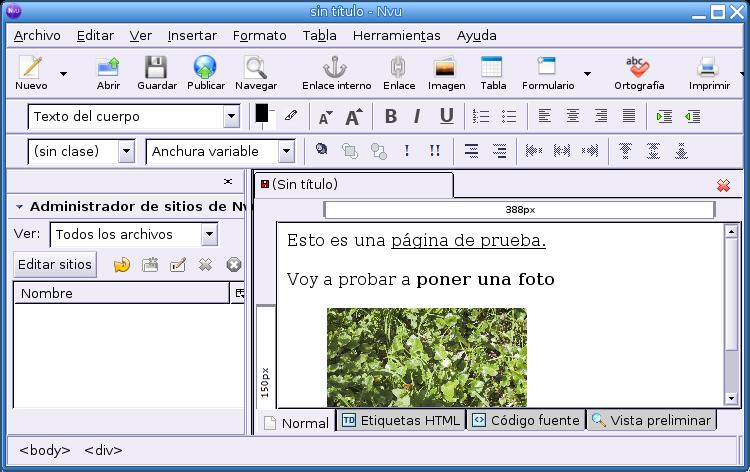Open the Archivo menu
This screenshot has height=472, width=750.
[37, 36]
